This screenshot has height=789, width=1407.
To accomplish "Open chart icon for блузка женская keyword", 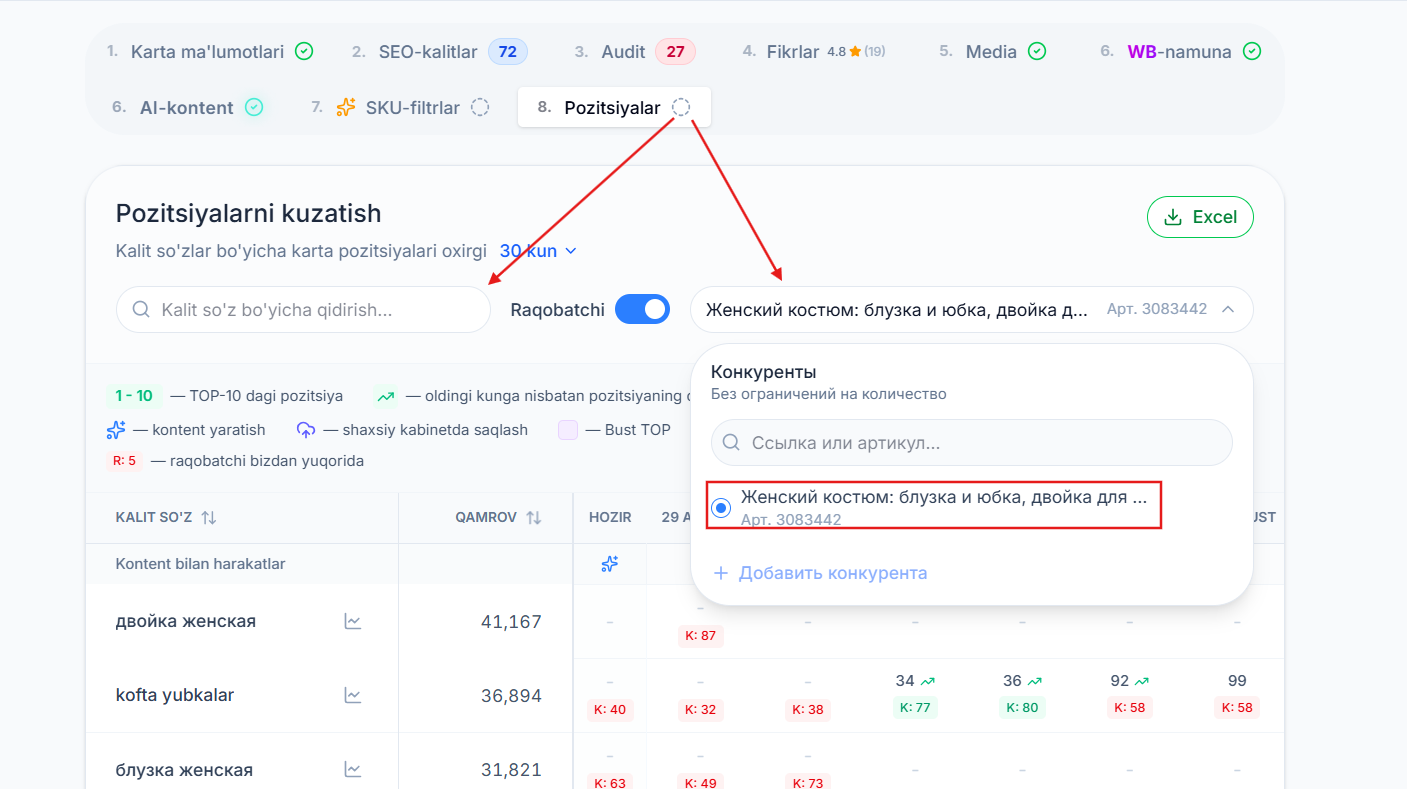I will [353, 769].
